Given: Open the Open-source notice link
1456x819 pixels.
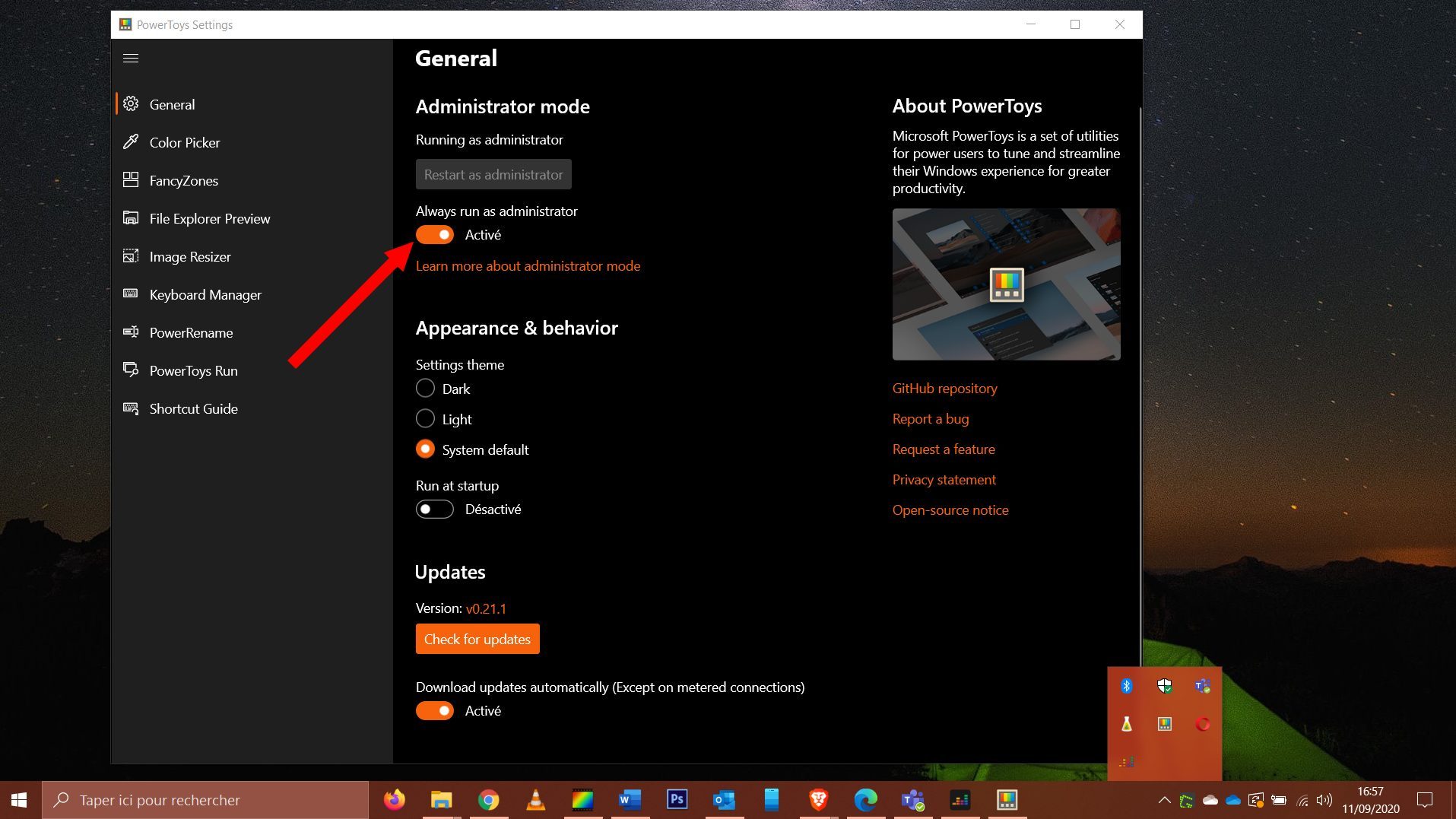Looking at the screenshot, I should coord(950,510).
